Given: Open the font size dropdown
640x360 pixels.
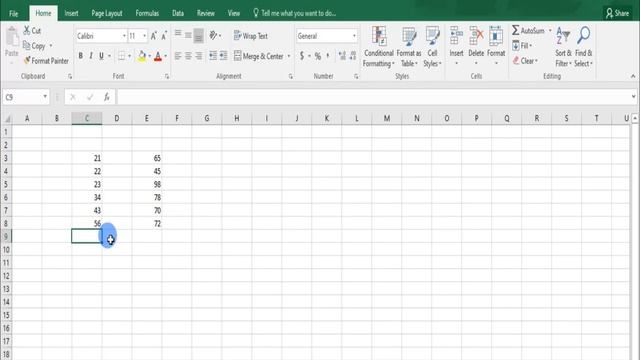Looking at the screenshot, I should [x=144, y=36].
